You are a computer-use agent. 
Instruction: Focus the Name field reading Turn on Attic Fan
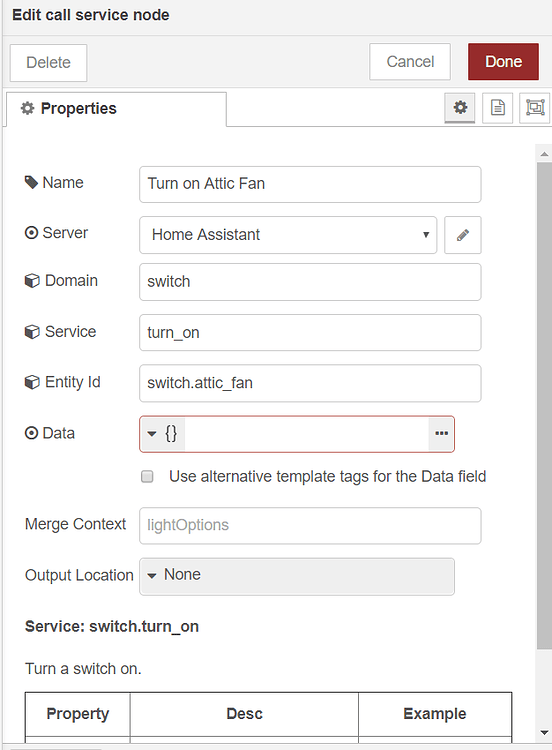(x=310, y=184)
